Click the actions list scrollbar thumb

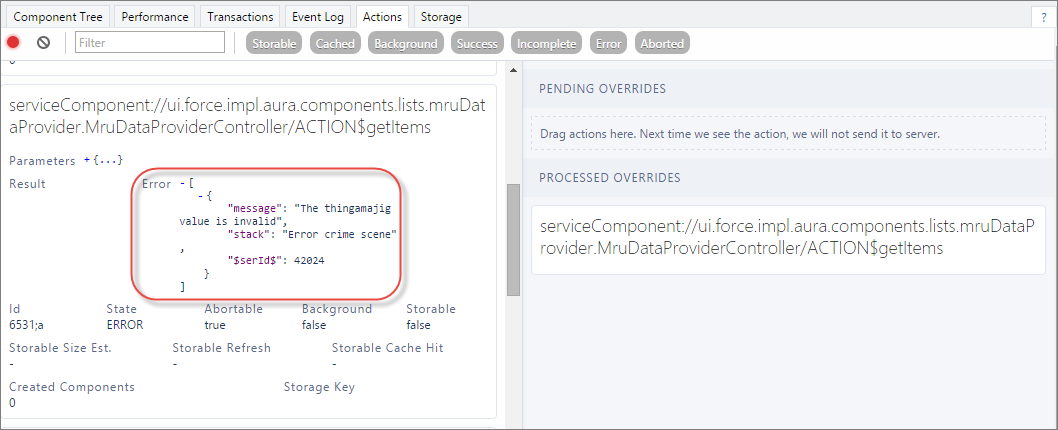pos(513,239)
